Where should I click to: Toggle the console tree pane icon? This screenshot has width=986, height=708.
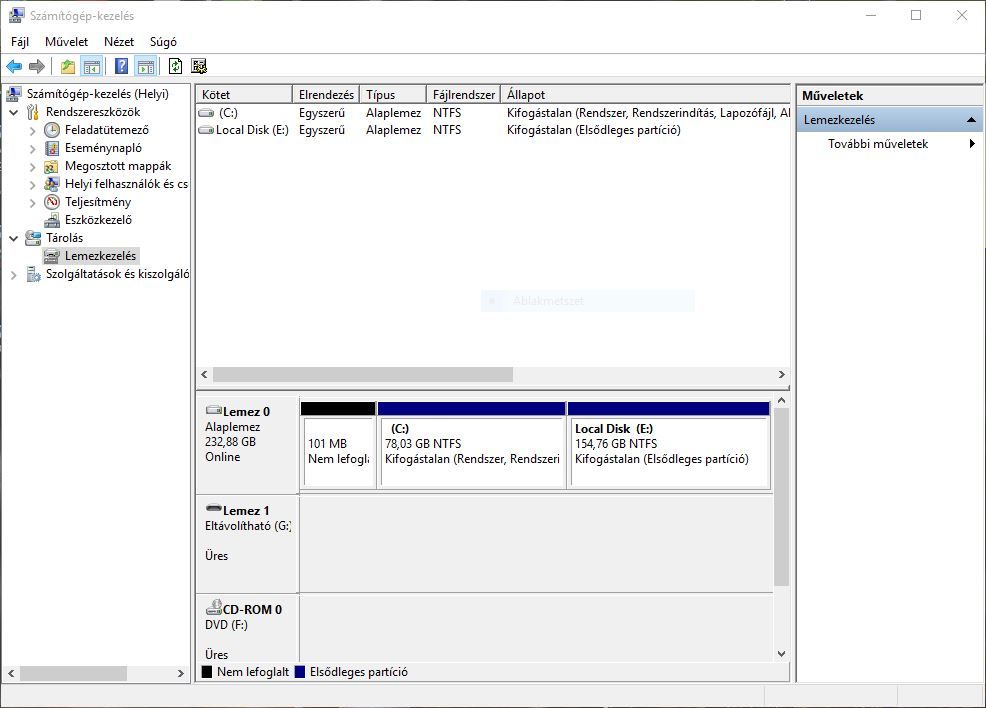click(92, 66)
